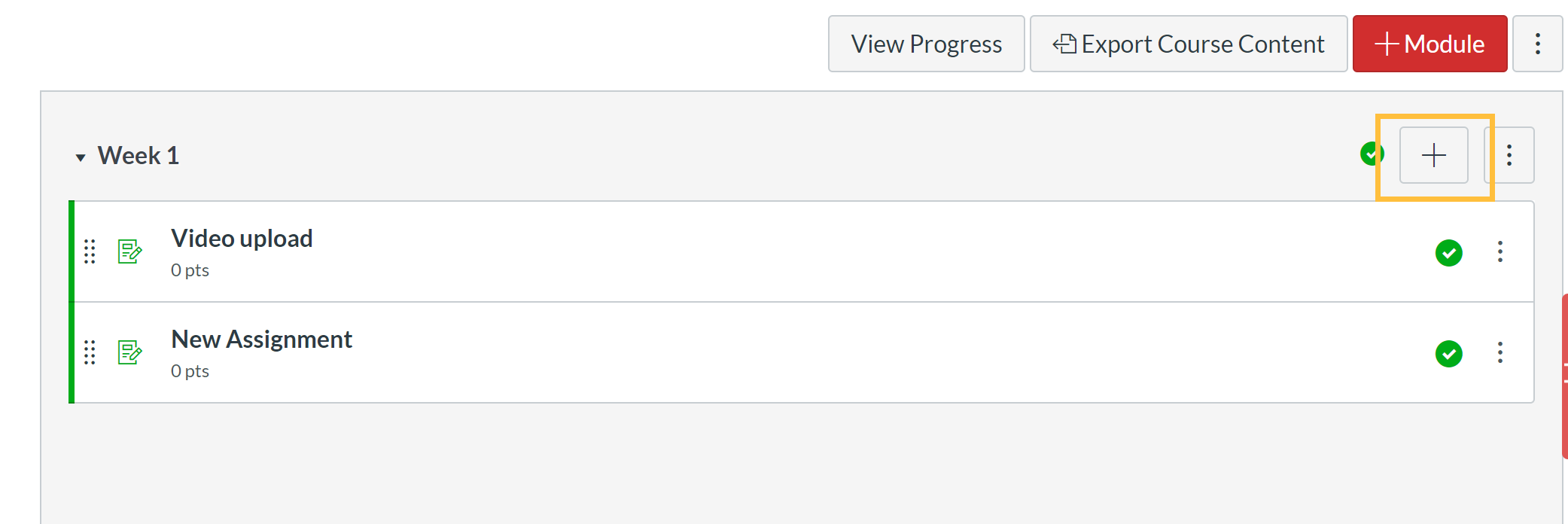
Task: Click the Week 1 module title
Action: (139, 156)
